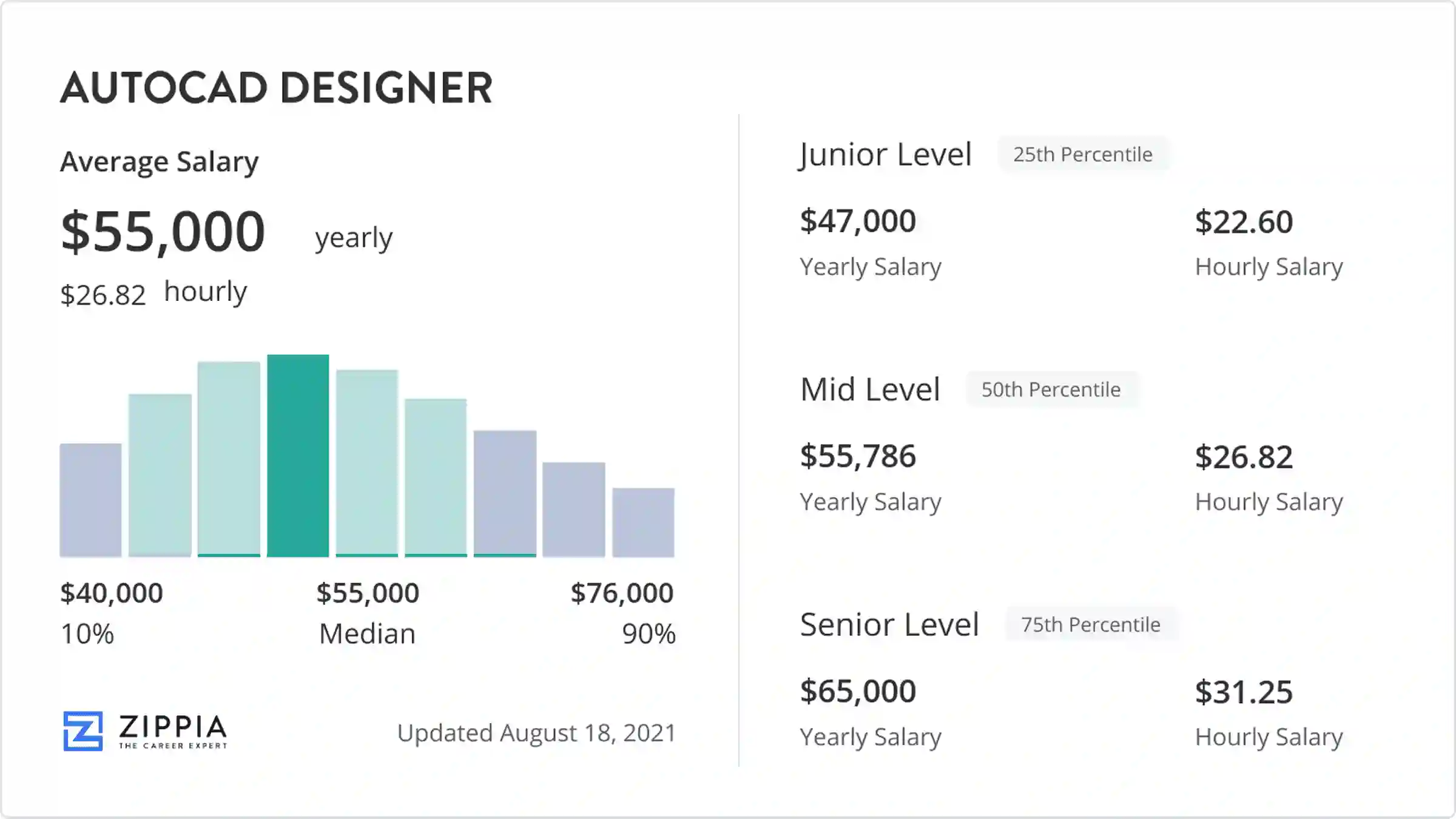Expand the Mid Level percentile information

[x=1051, y=389]
